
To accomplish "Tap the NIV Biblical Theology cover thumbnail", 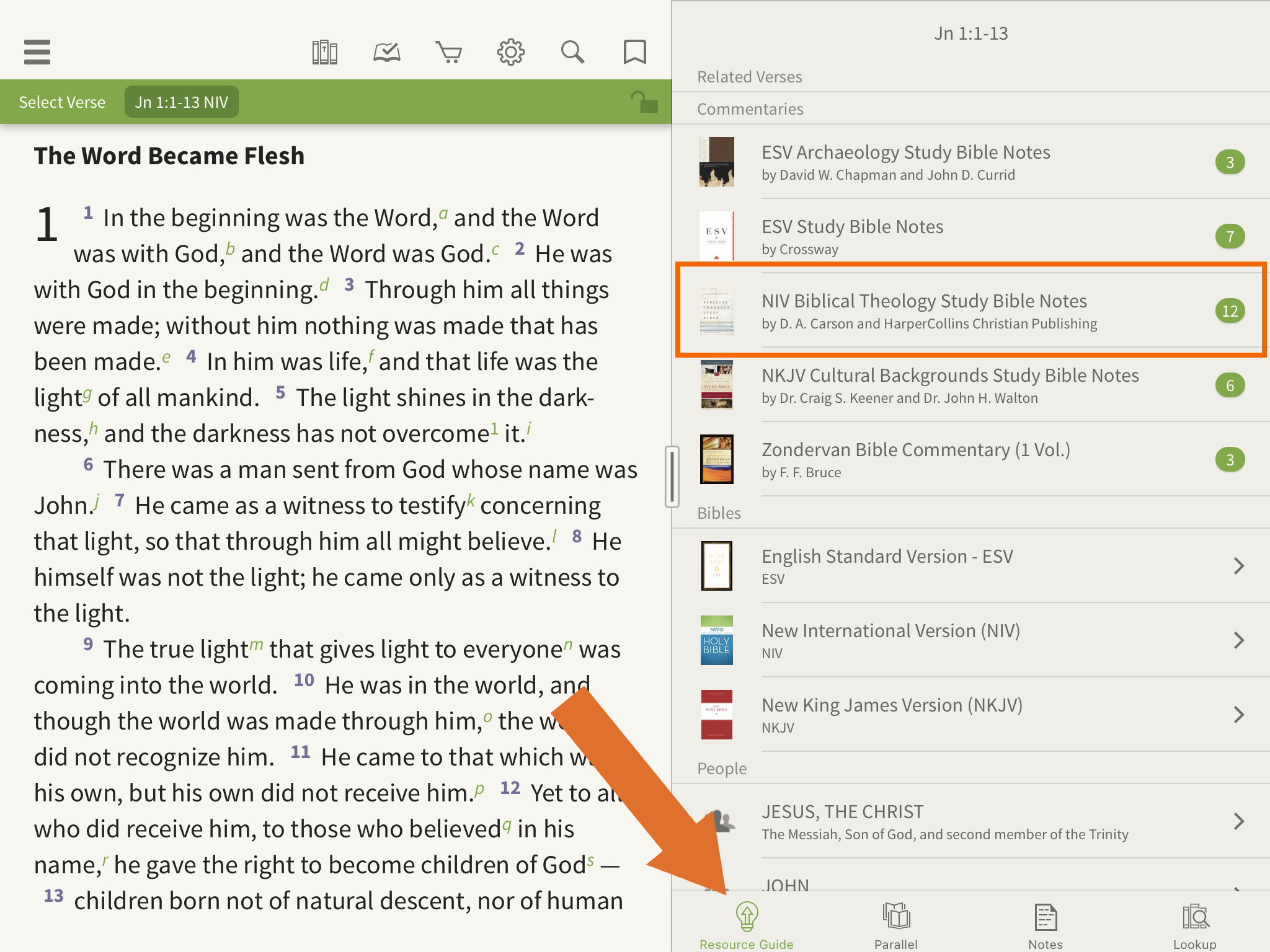I will pos(716,311).
